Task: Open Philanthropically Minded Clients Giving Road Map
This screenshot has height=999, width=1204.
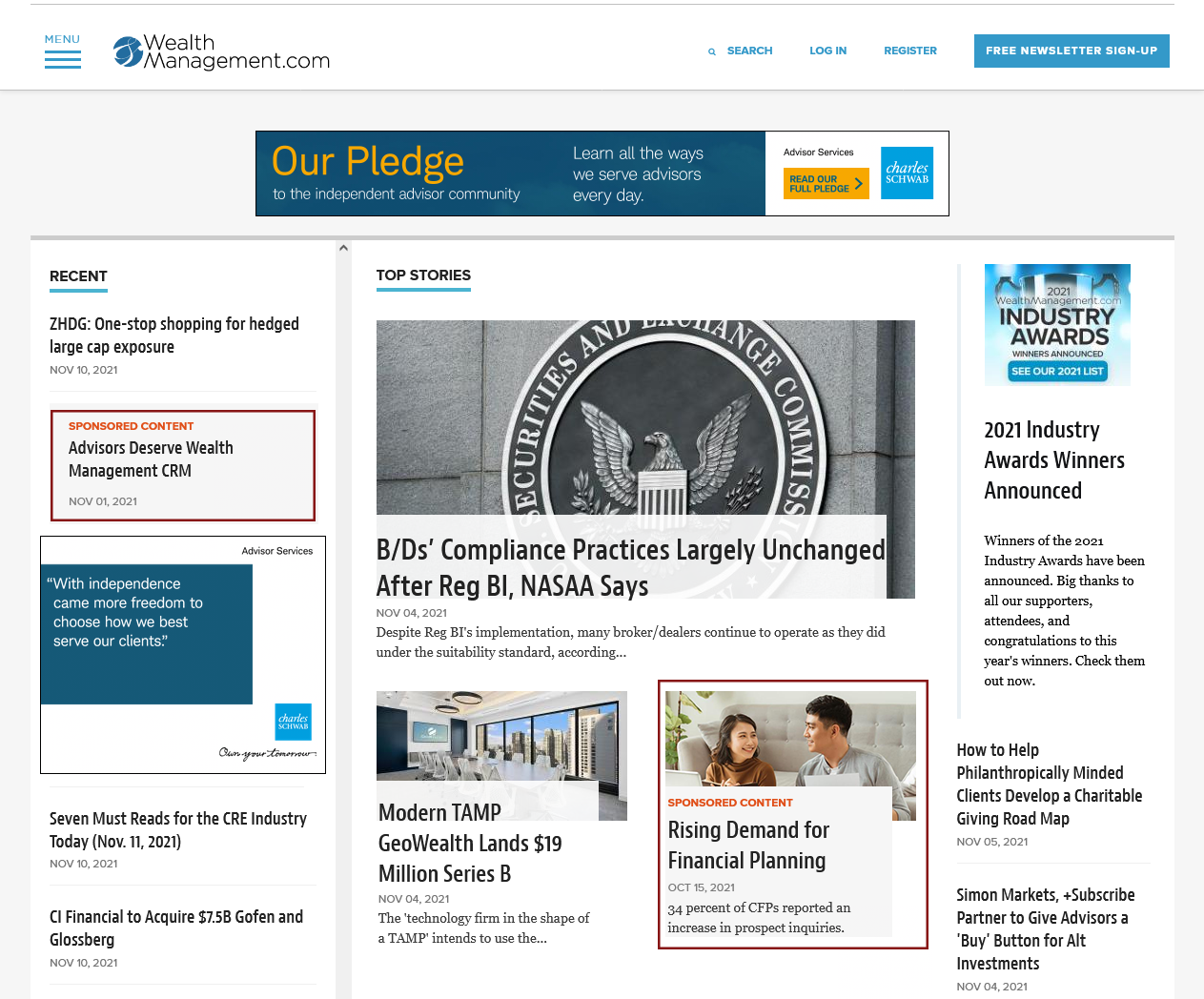Action: tap(1050, 785)
